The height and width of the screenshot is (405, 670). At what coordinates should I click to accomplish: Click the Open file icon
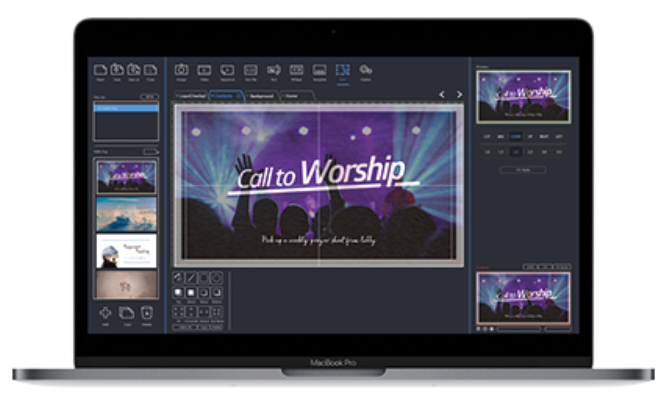point(100,70)
